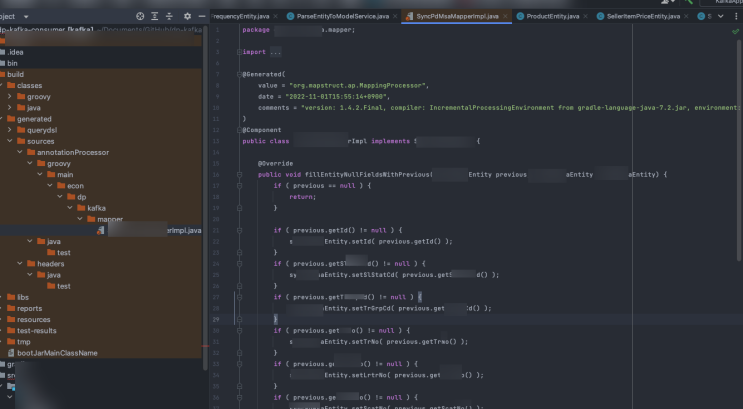Screen dimensions: 743x409
Task: Switch to FrequencyEntity.java tab
Action: coord(241,16)
